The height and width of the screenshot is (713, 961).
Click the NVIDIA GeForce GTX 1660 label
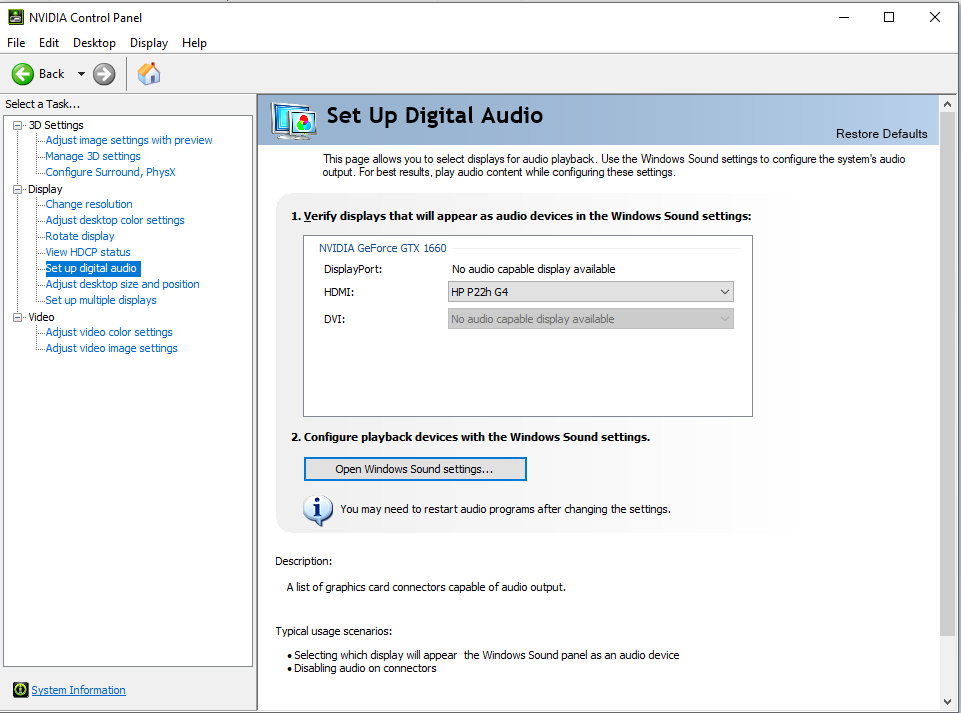(x=382, y=248)
